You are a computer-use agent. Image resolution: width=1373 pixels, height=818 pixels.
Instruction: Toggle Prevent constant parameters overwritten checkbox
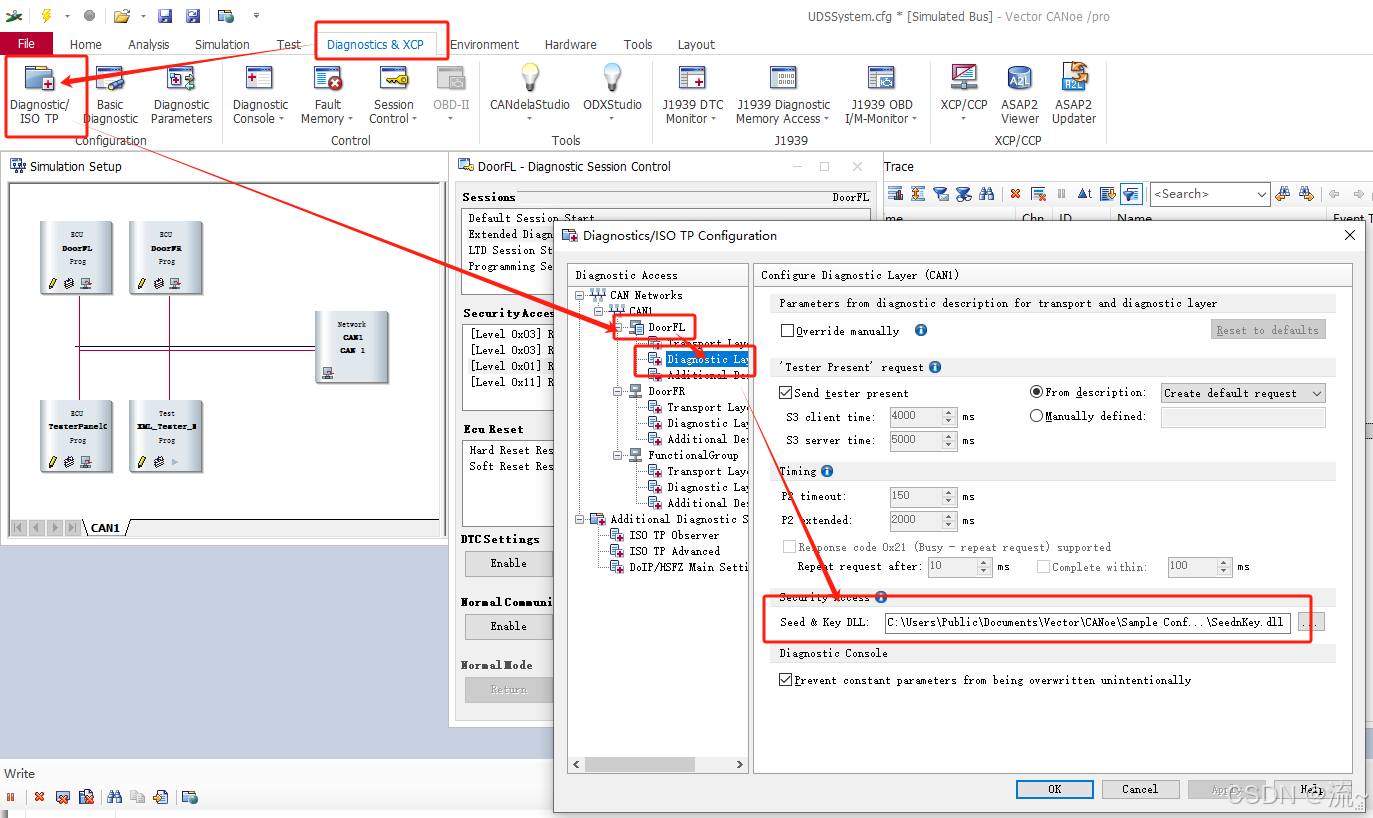click(785, 680)
